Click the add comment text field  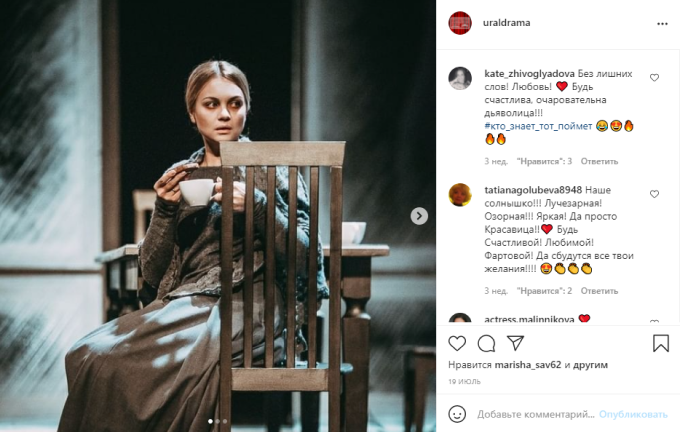click(x=535, y=414)
